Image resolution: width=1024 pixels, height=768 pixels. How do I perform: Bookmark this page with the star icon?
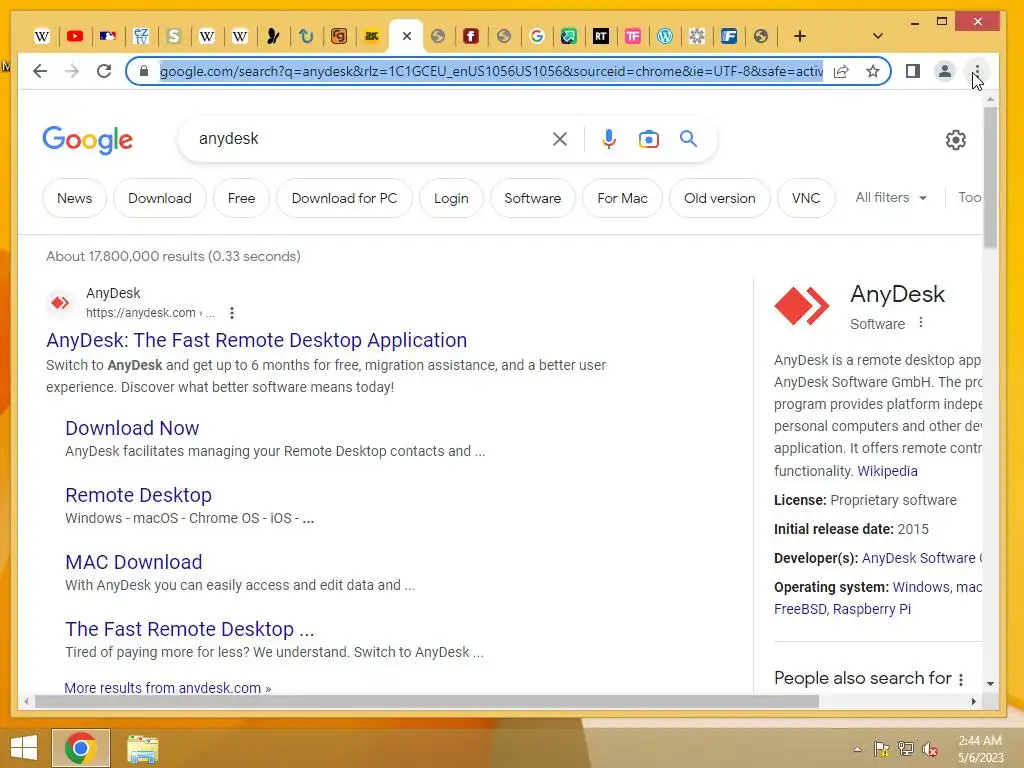(872, 71)
